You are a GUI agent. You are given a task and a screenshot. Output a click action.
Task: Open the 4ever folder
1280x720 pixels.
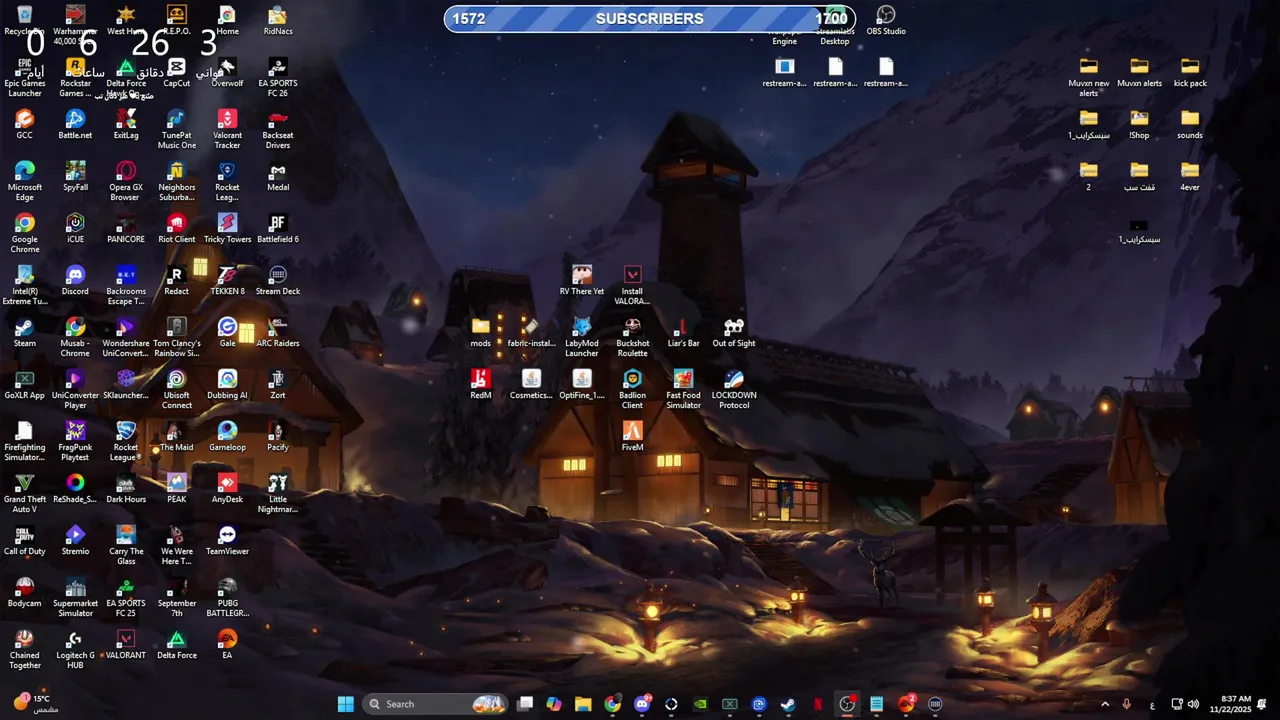tap(1190, 176)
